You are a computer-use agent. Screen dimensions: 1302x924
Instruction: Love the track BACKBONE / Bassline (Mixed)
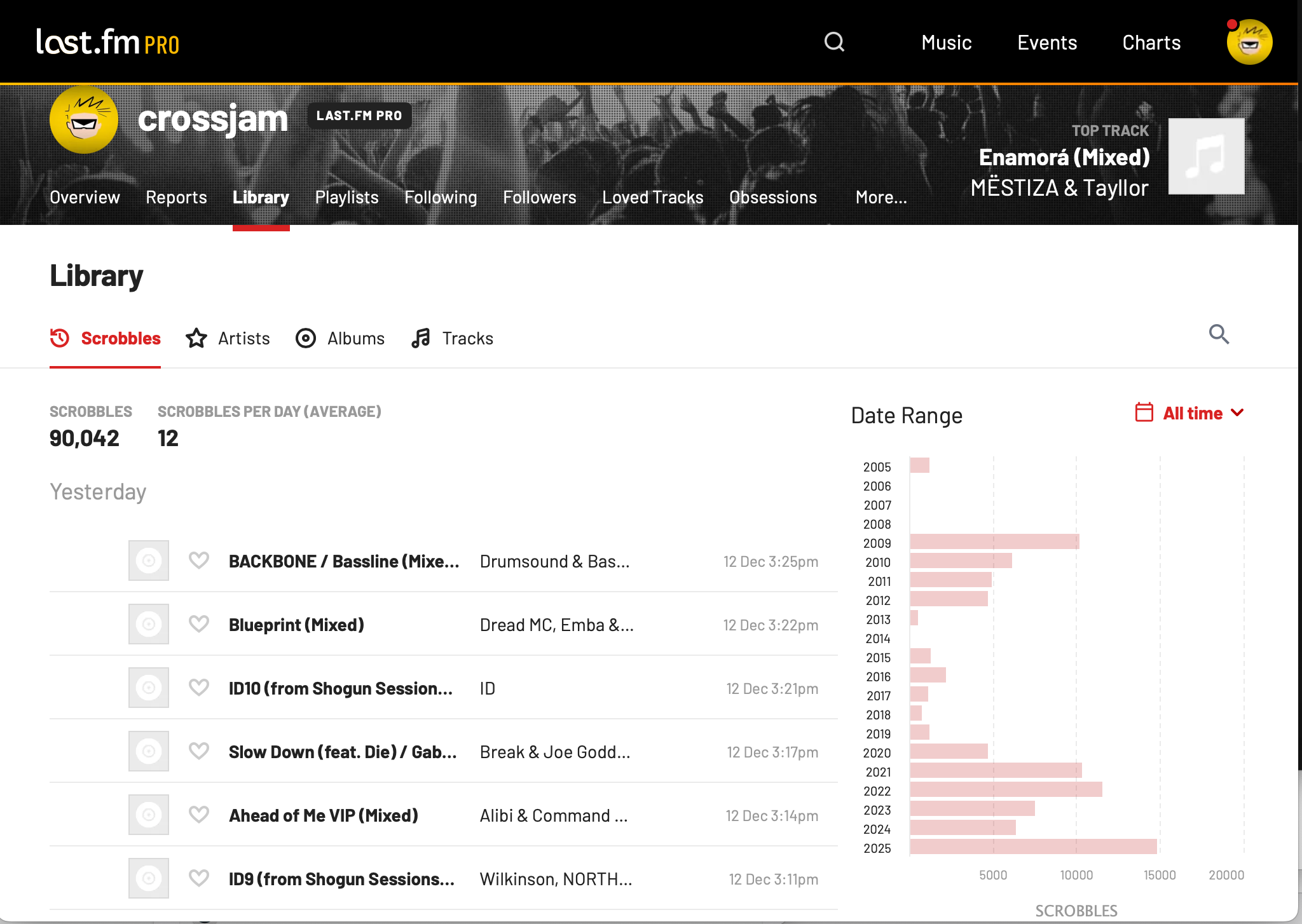pyautogui.click(x=199, y=561)
